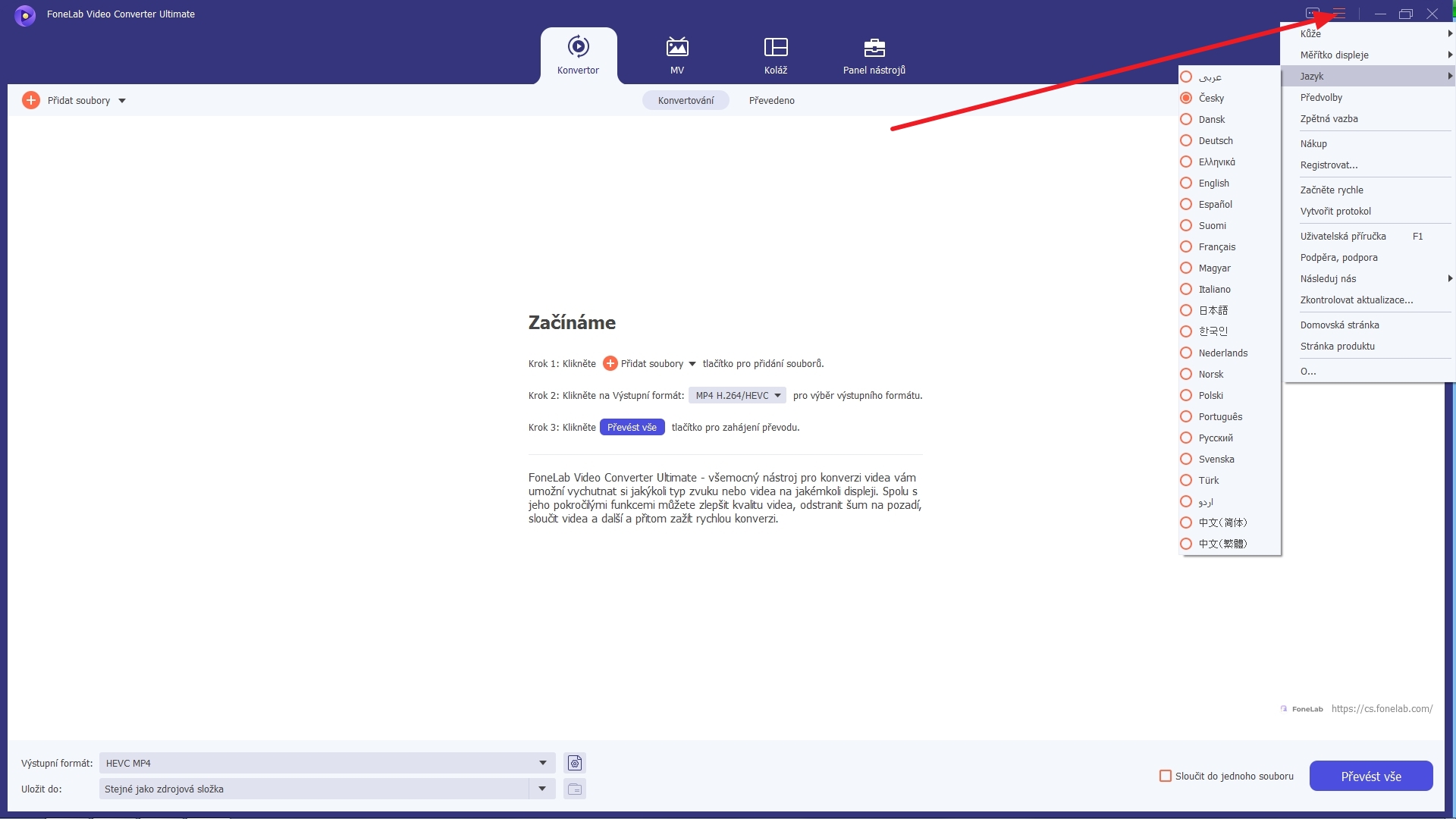Choose Zpětná vazba menu entry
The height and width of the screenshot is (819, 1456).
[x=1369, y=118]
